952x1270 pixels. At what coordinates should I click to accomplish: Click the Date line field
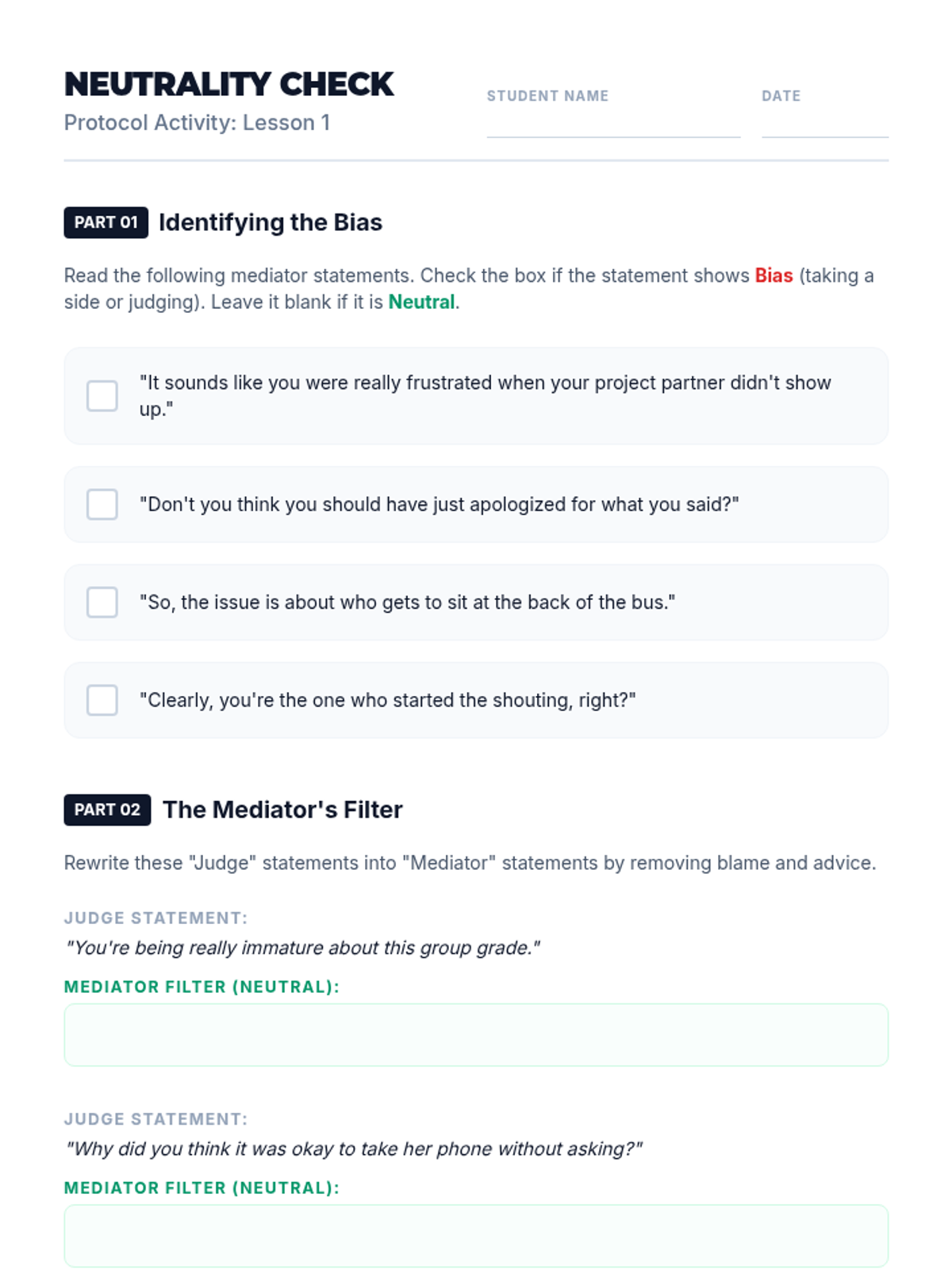(x=825, y=124)
